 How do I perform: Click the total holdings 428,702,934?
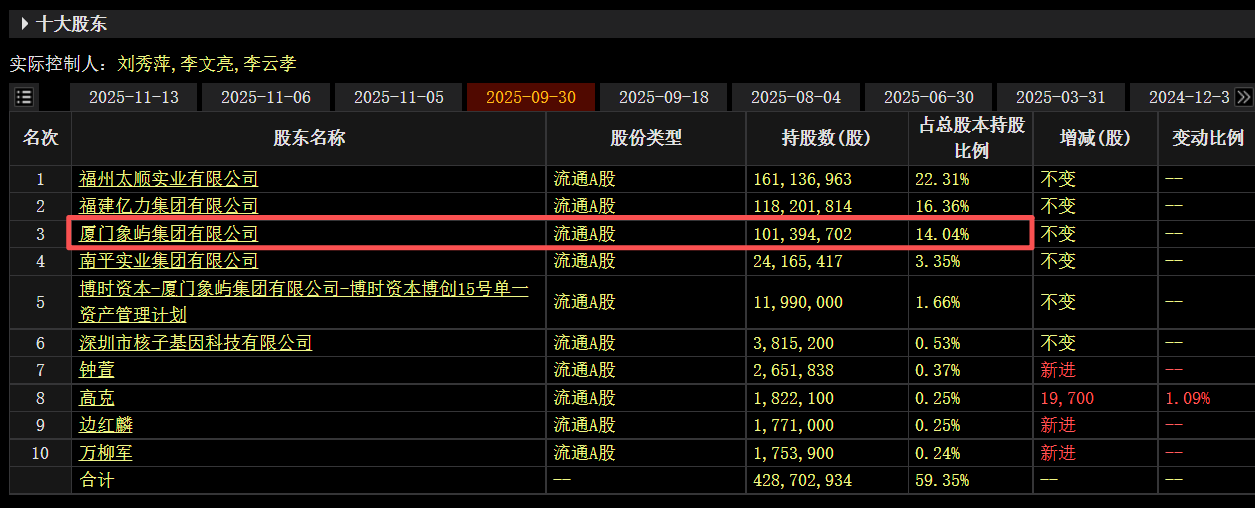click(x=803, y=480)
